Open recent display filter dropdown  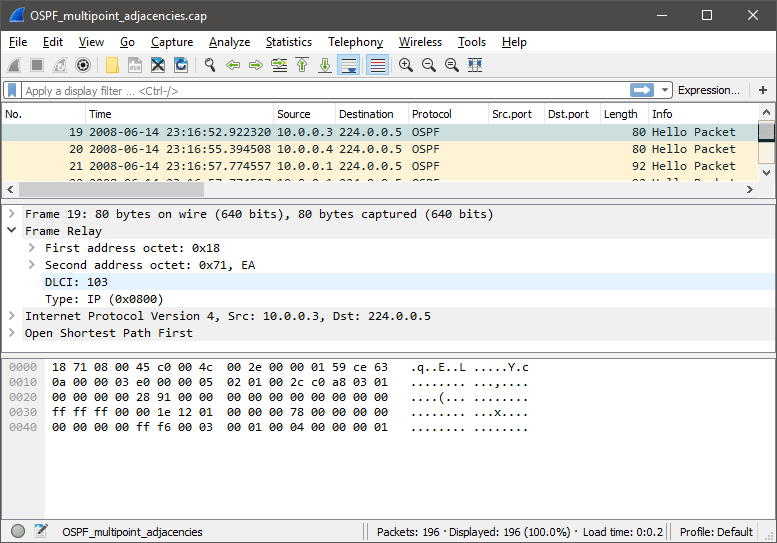coord(665,90)
